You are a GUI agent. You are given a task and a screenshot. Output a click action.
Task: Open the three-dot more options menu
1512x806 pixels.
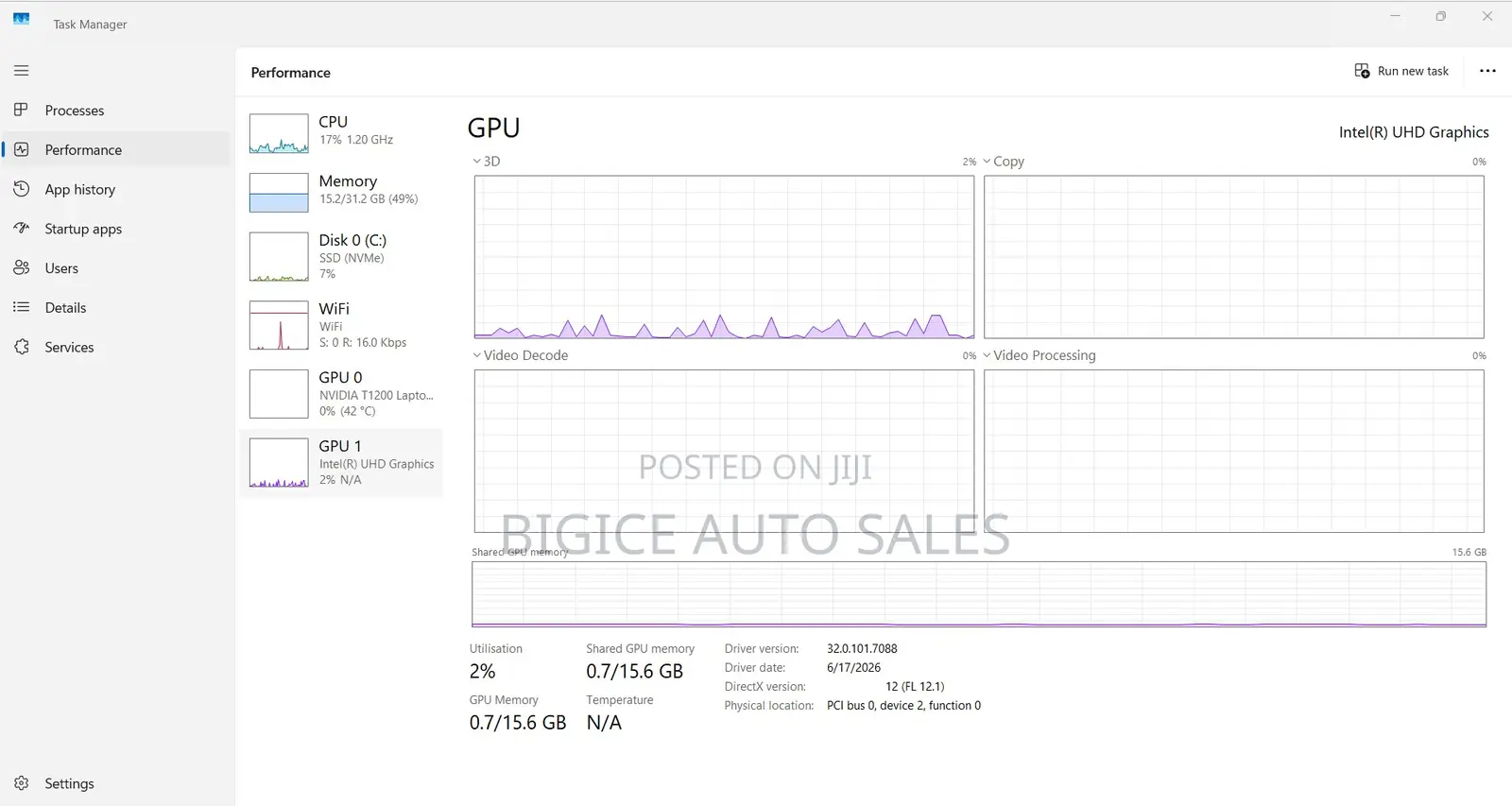1487,71
